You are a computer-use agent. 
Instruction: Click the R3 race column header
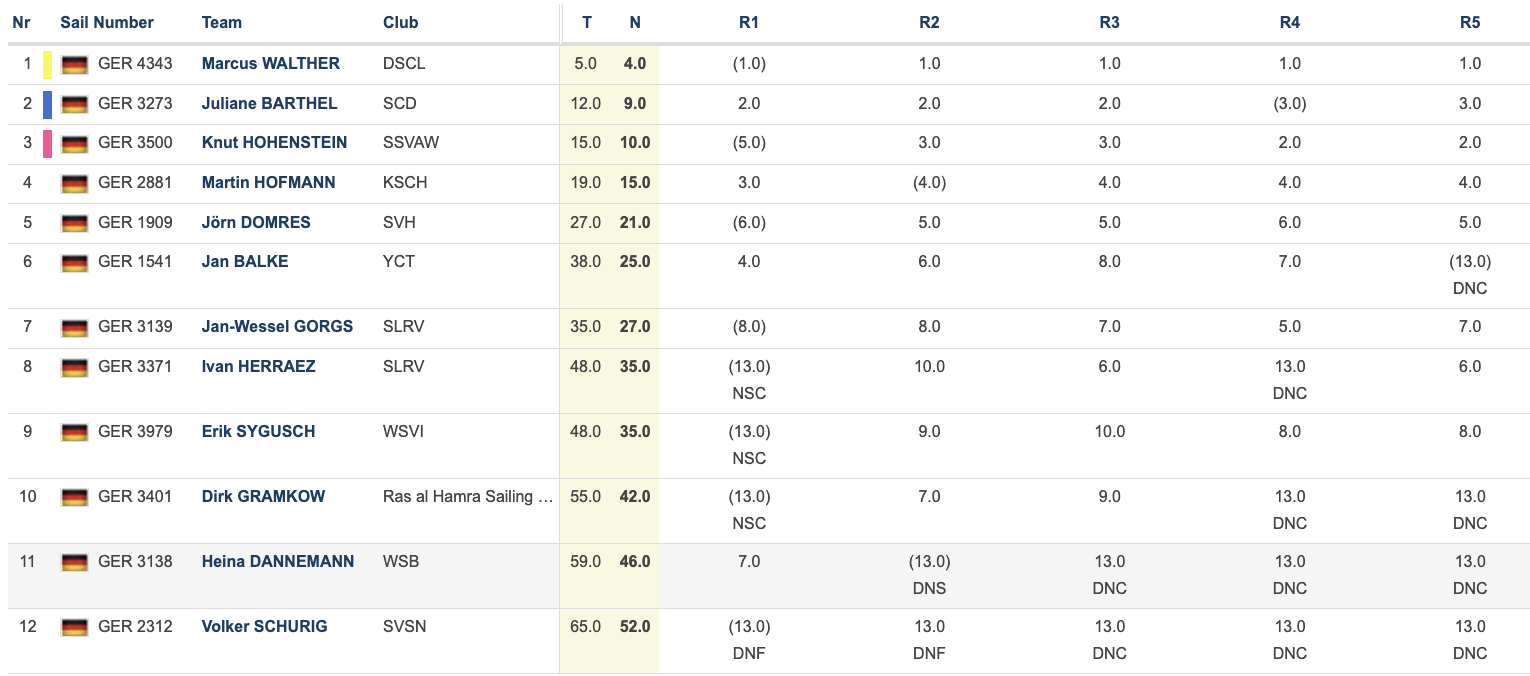[x=1109, y=22]
